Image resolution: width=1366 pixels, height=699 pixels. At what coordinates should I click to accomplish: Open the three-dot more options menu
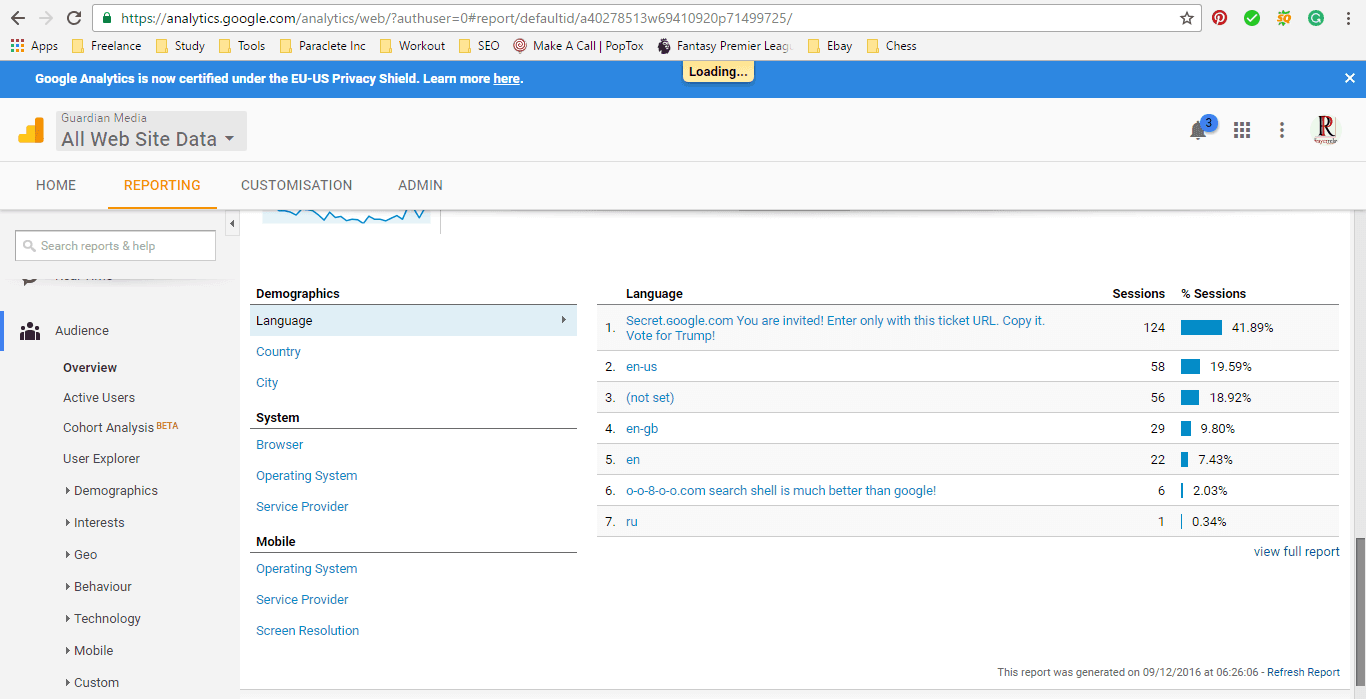(x=1282, y=130)
